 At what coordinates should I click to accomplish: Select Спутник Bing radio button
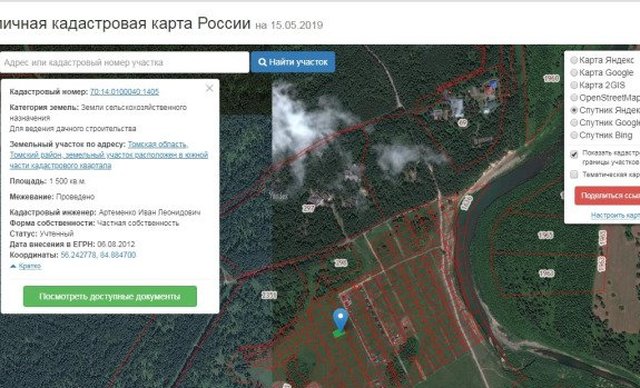click(574, 135)
